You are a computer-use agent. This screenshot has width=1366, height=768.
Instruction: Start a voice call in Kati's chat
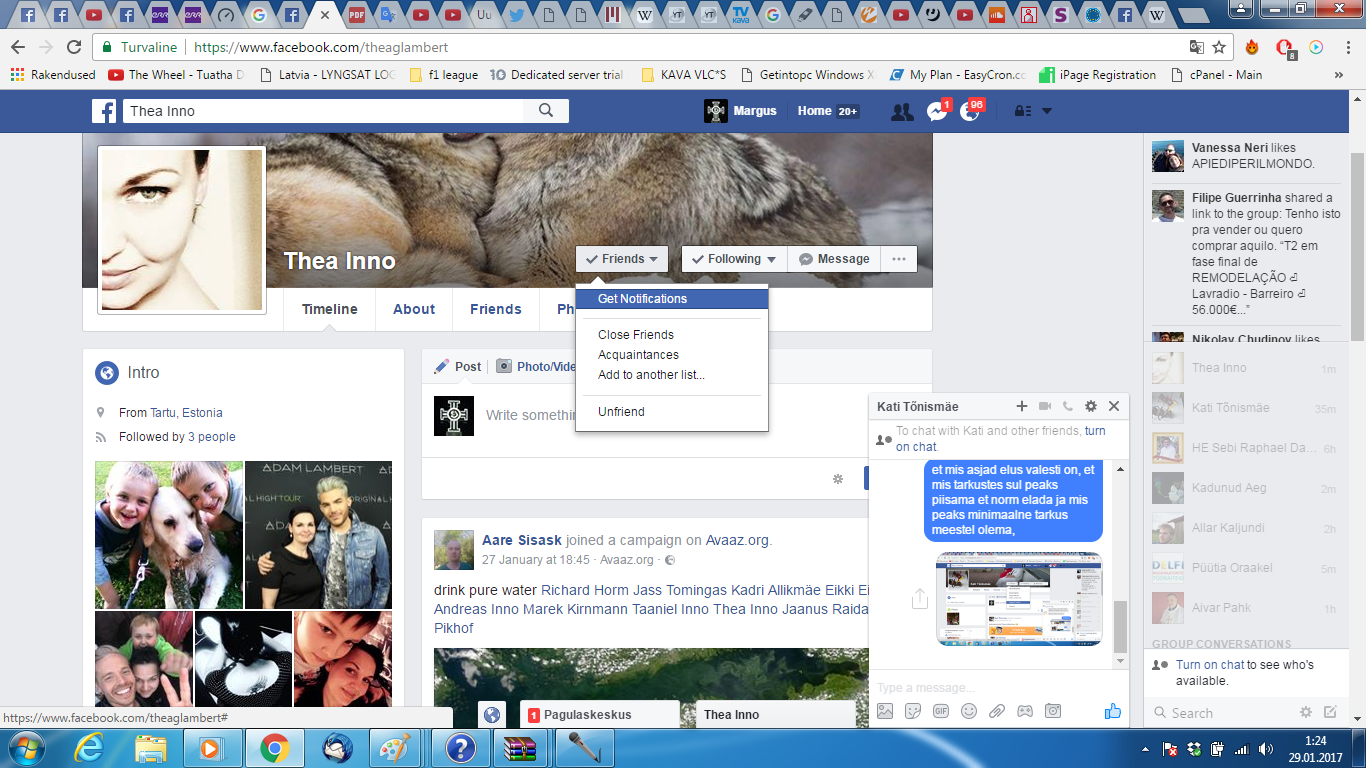coord(1068,406)
